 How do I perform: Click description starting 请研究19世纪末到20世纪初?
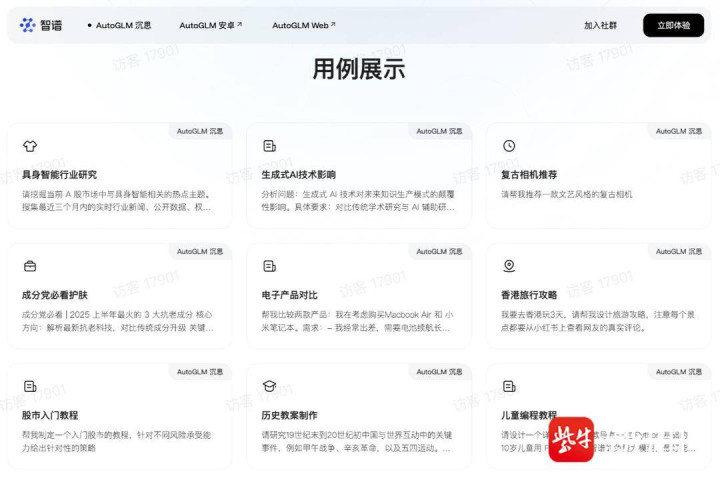357,441
